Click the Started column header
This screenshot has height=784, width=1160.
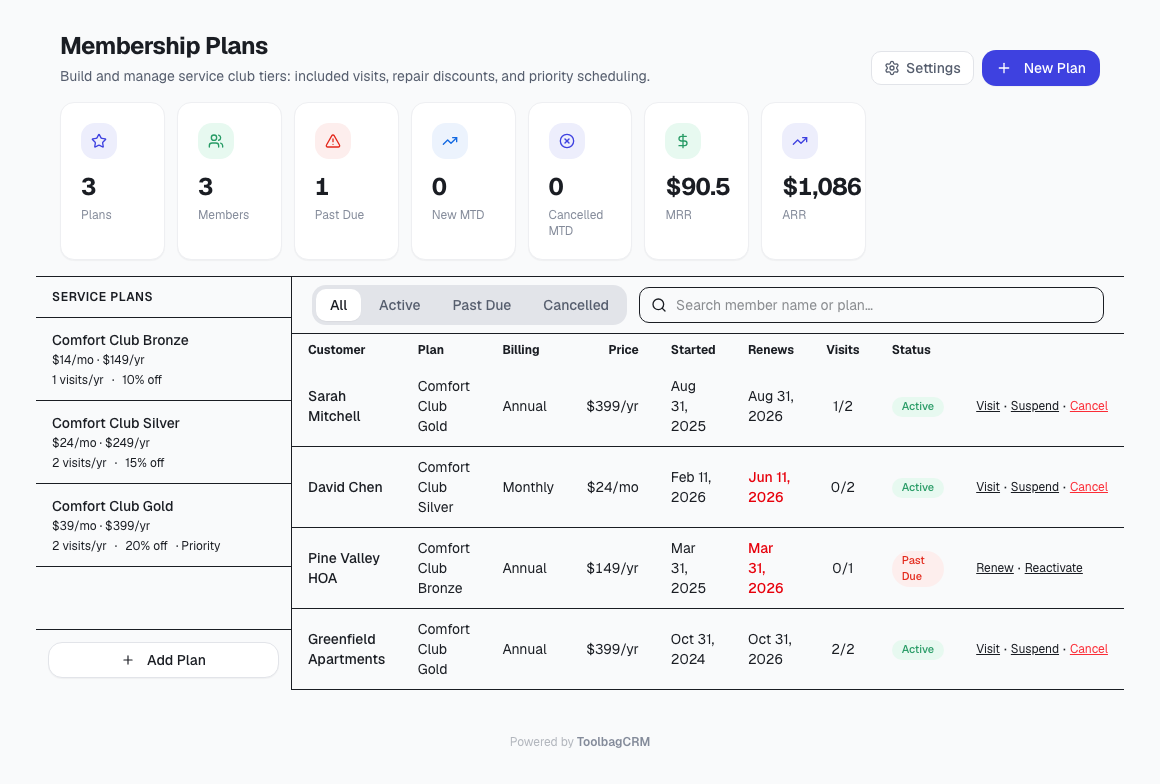[693, 350]
